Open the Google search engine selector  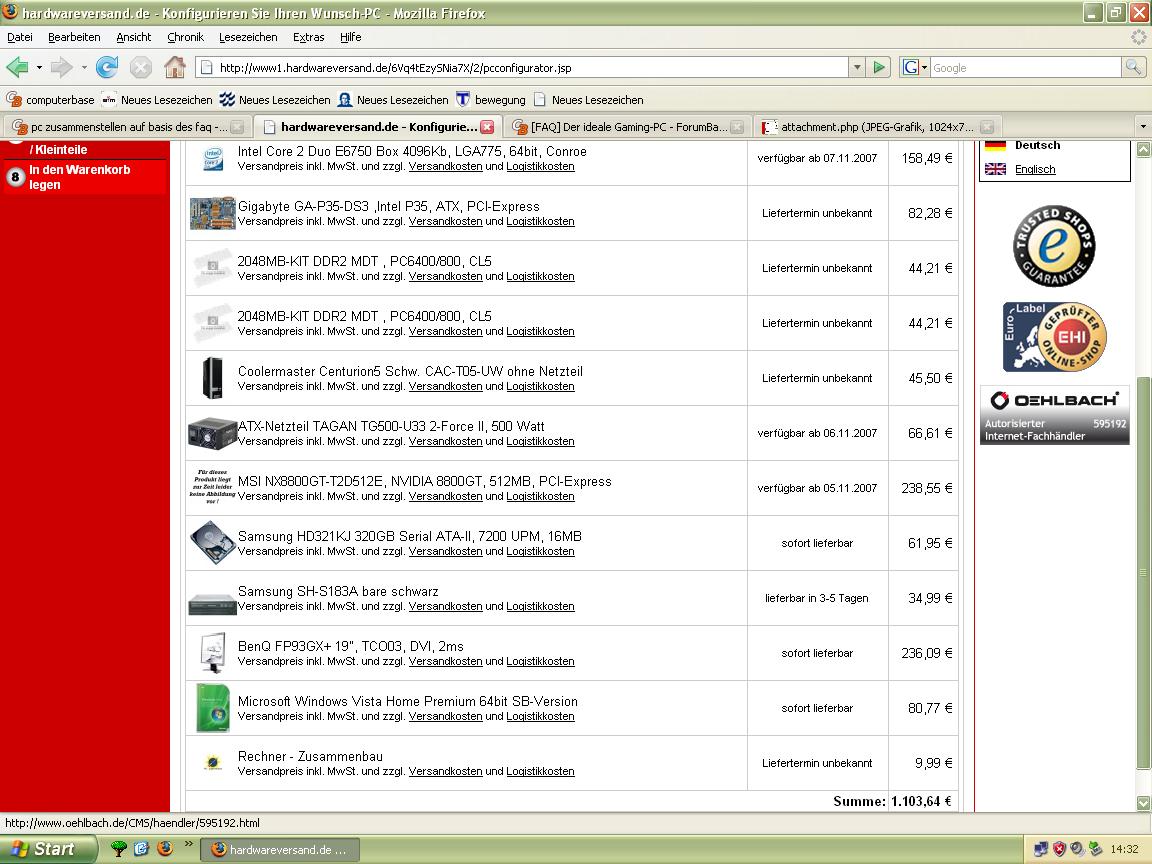coord(915,68)
